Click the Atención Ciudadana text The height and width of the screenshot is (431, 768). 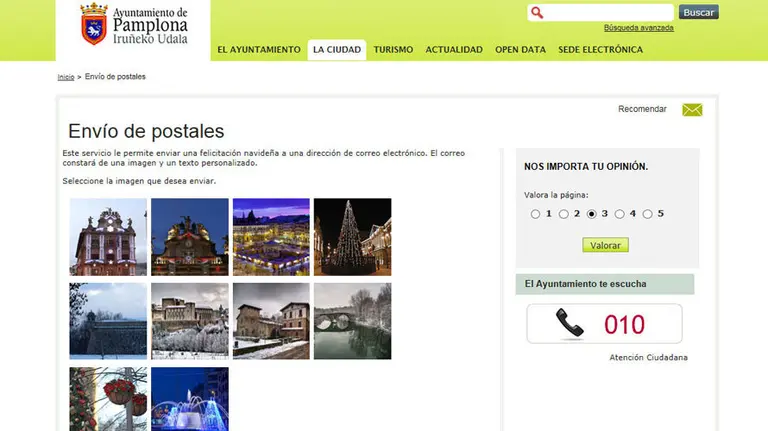coord(648,358)
